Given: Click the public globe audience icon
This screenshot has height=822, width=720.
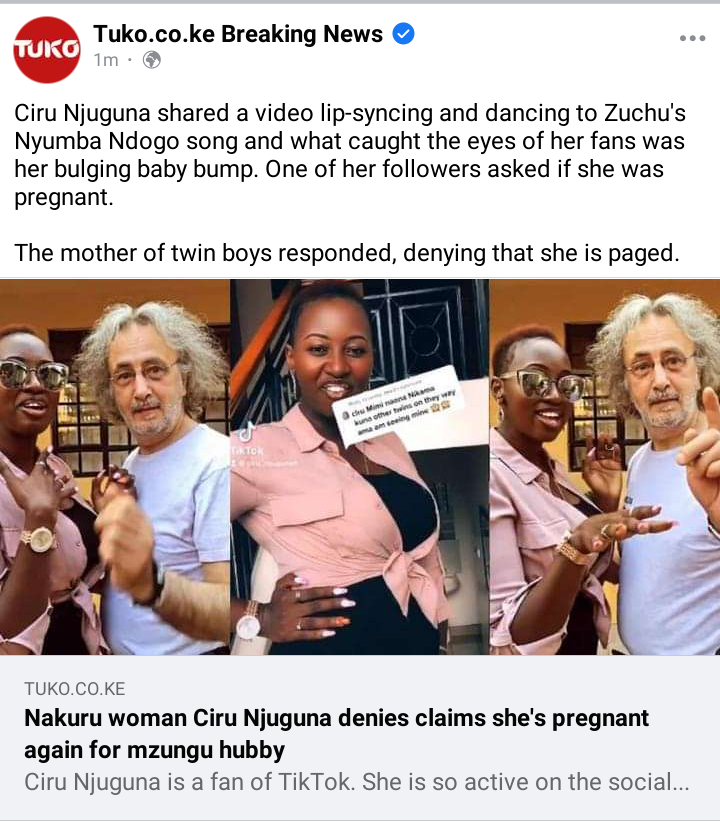Looking at the screenshot, I should click(152, 60).
